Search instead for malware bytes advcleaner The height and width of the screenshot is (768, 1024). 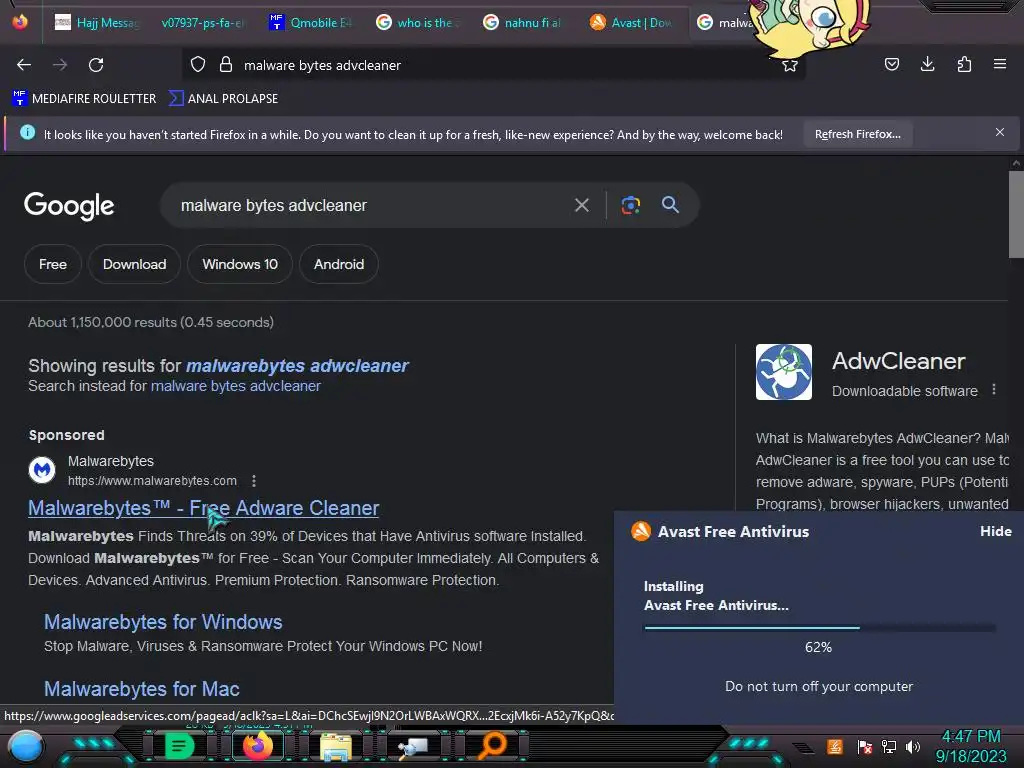pyautogui.click(x=236, y=386)
